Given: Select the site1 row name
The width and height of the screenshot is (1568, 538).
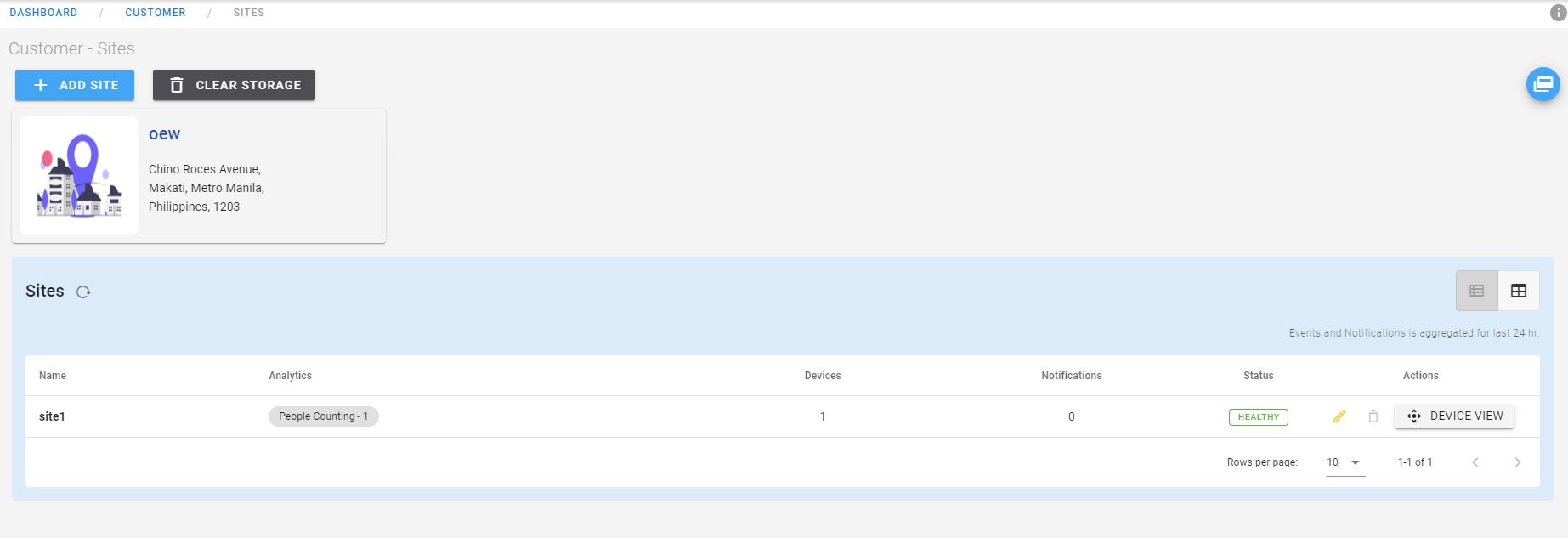Looking at the screenshot, I should coord(52,416).
